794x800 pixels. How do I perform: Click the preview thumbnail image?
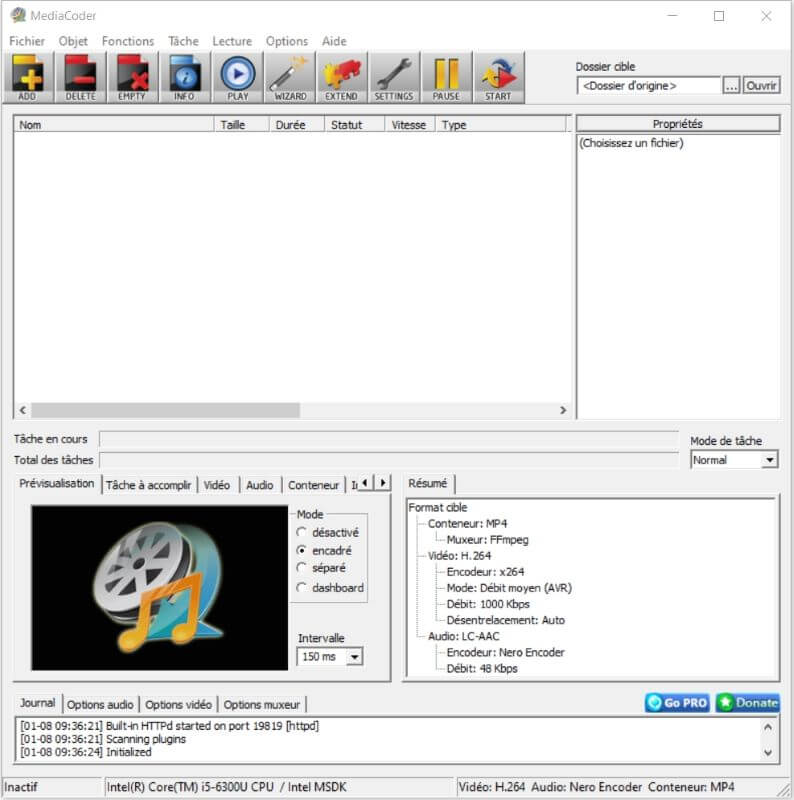point(160,588)
